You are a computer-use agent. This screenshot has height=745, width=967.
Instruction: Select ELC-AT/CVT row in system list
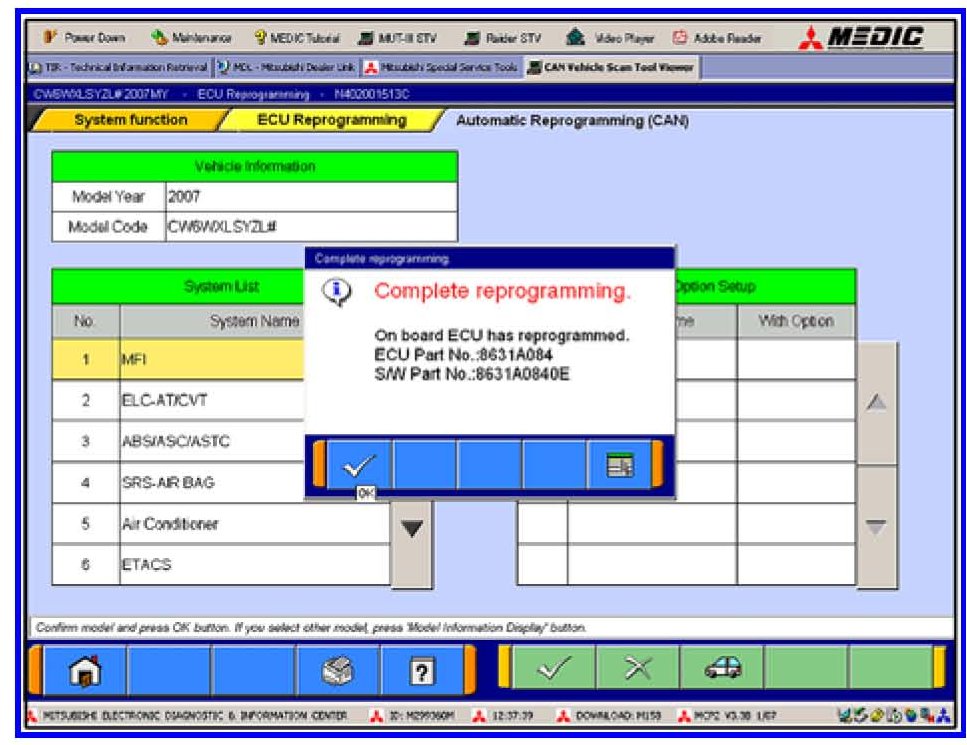point(179,401)
